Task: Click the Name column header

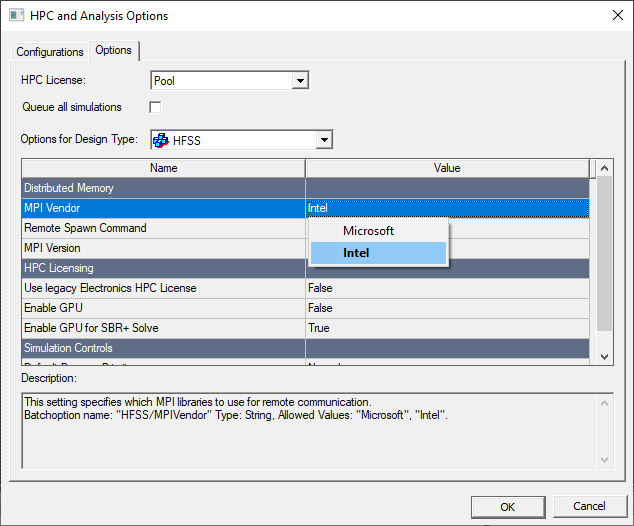Action: (163, 168)
